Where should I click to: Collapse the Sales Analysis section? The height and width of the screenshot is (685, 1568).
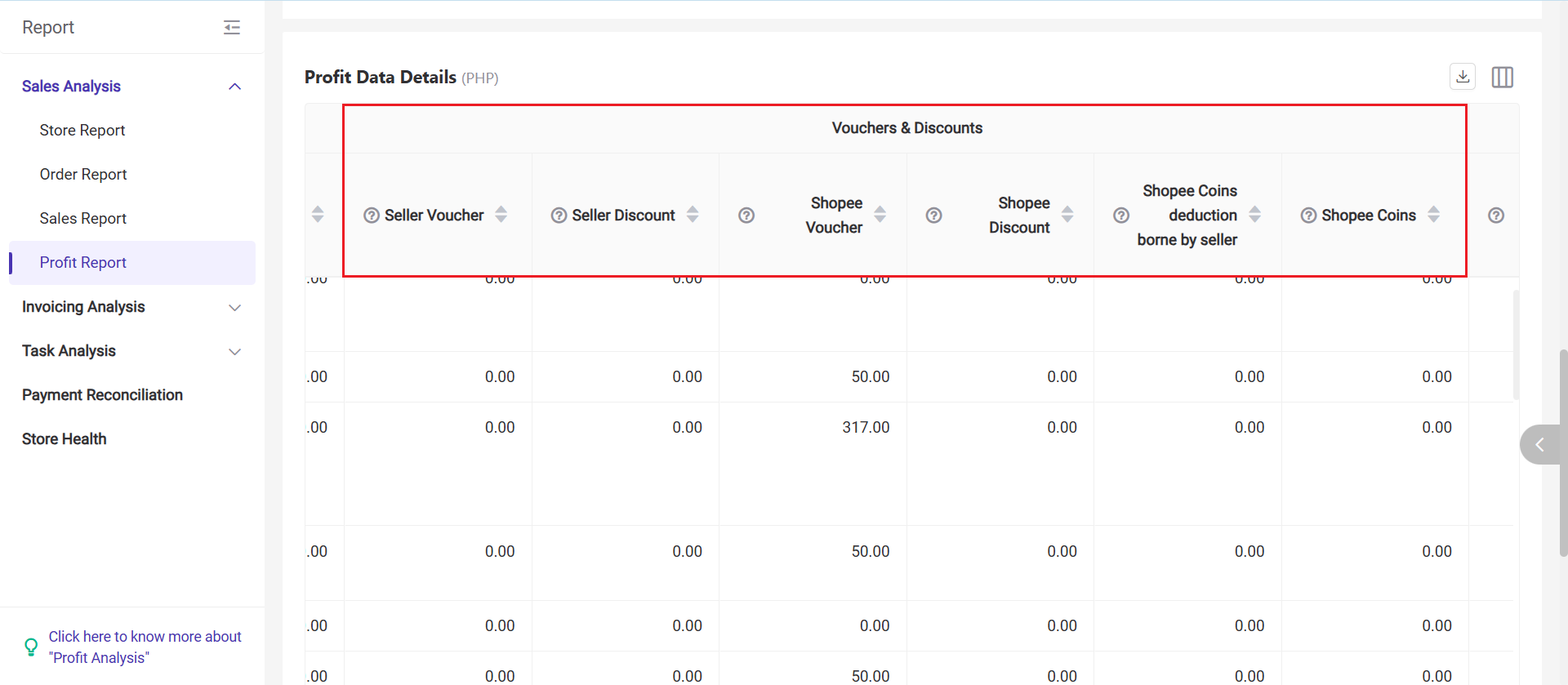click(x=235, y=87)
